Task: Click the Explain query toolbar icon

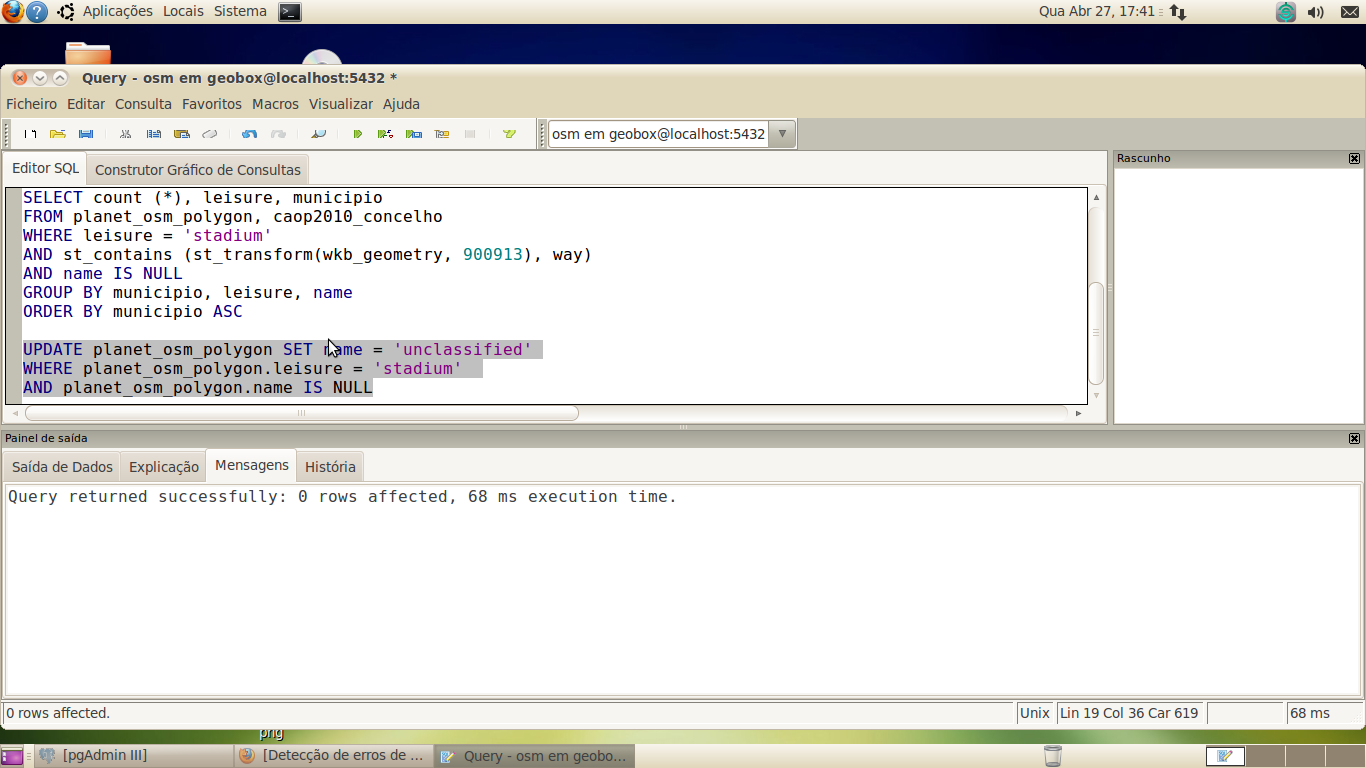Action: [x=442, y=134]
